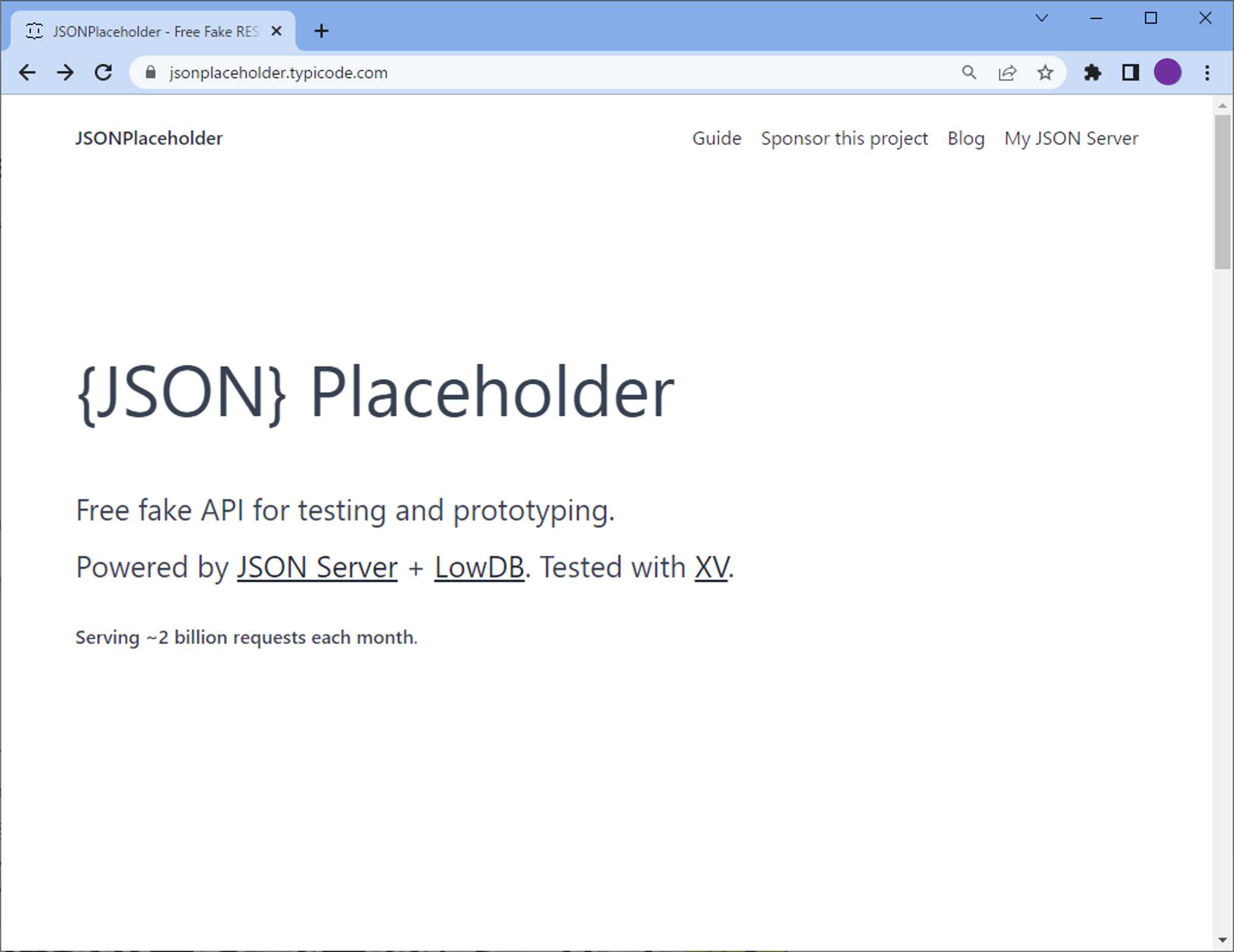The image size is (1234, 952).
Task: Open the purple profile avatar
Action: [1167, 73]
